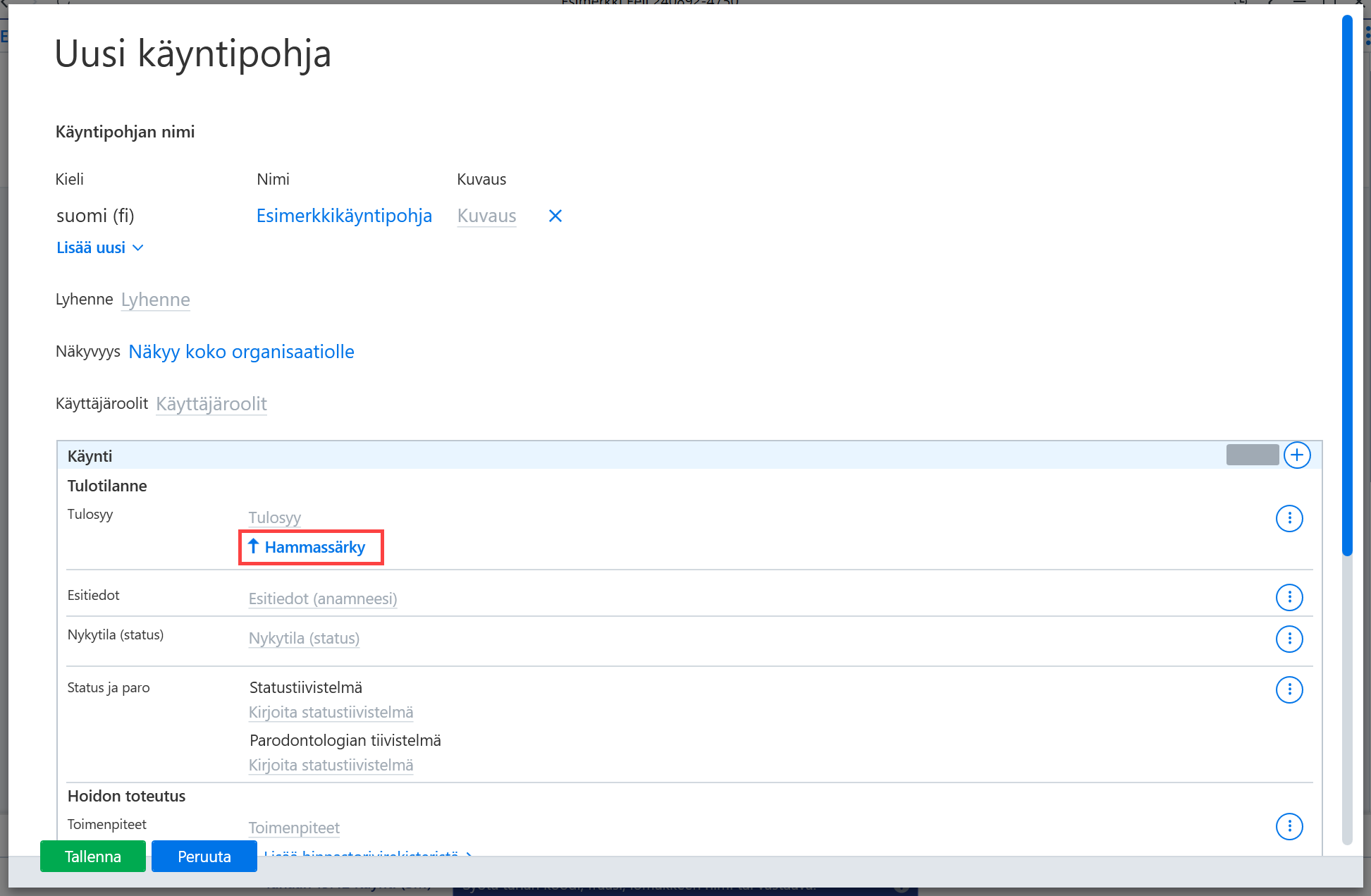This screenshot has width=1371, height=896.
Task: Click the grey button in Käynti header
Action: point(1253,455)
